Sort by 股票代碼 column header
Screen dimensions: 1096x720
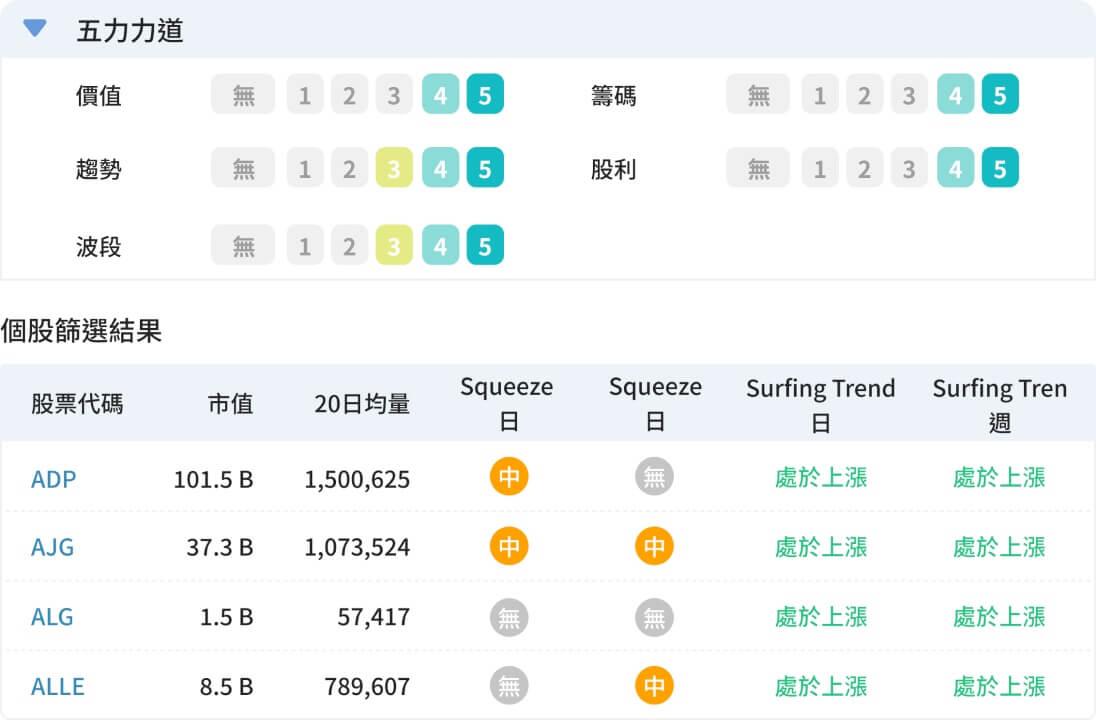[77, 404]
